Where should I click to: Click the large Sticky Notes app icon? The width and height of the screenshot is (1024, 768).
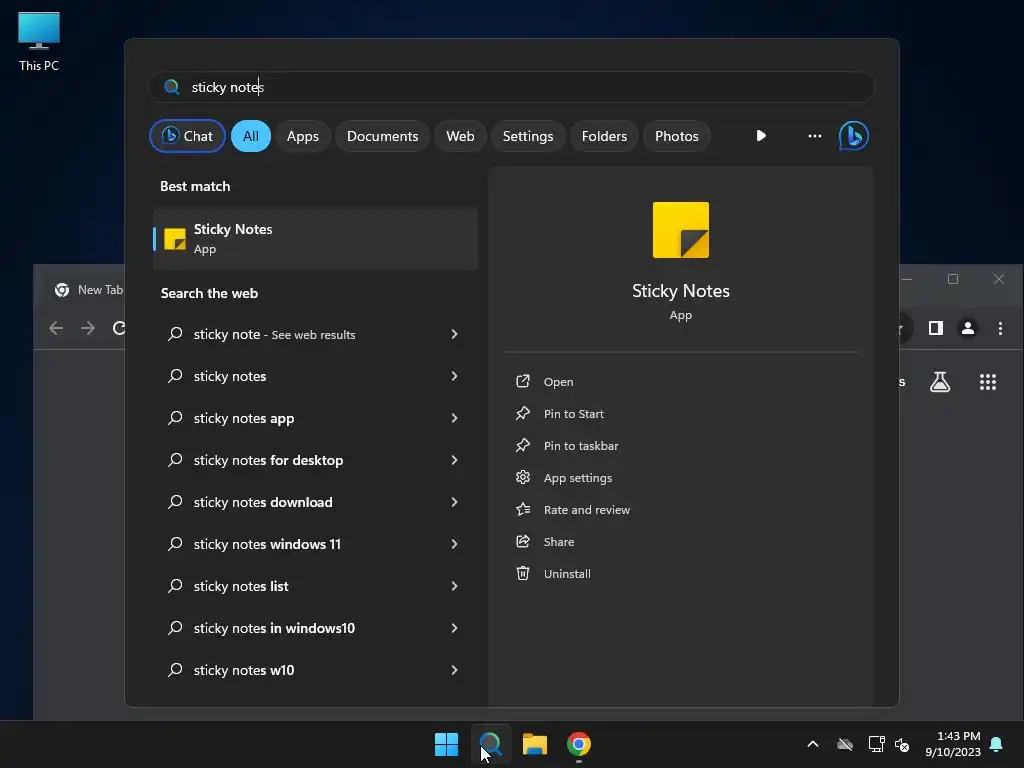[x=680, y=230]
